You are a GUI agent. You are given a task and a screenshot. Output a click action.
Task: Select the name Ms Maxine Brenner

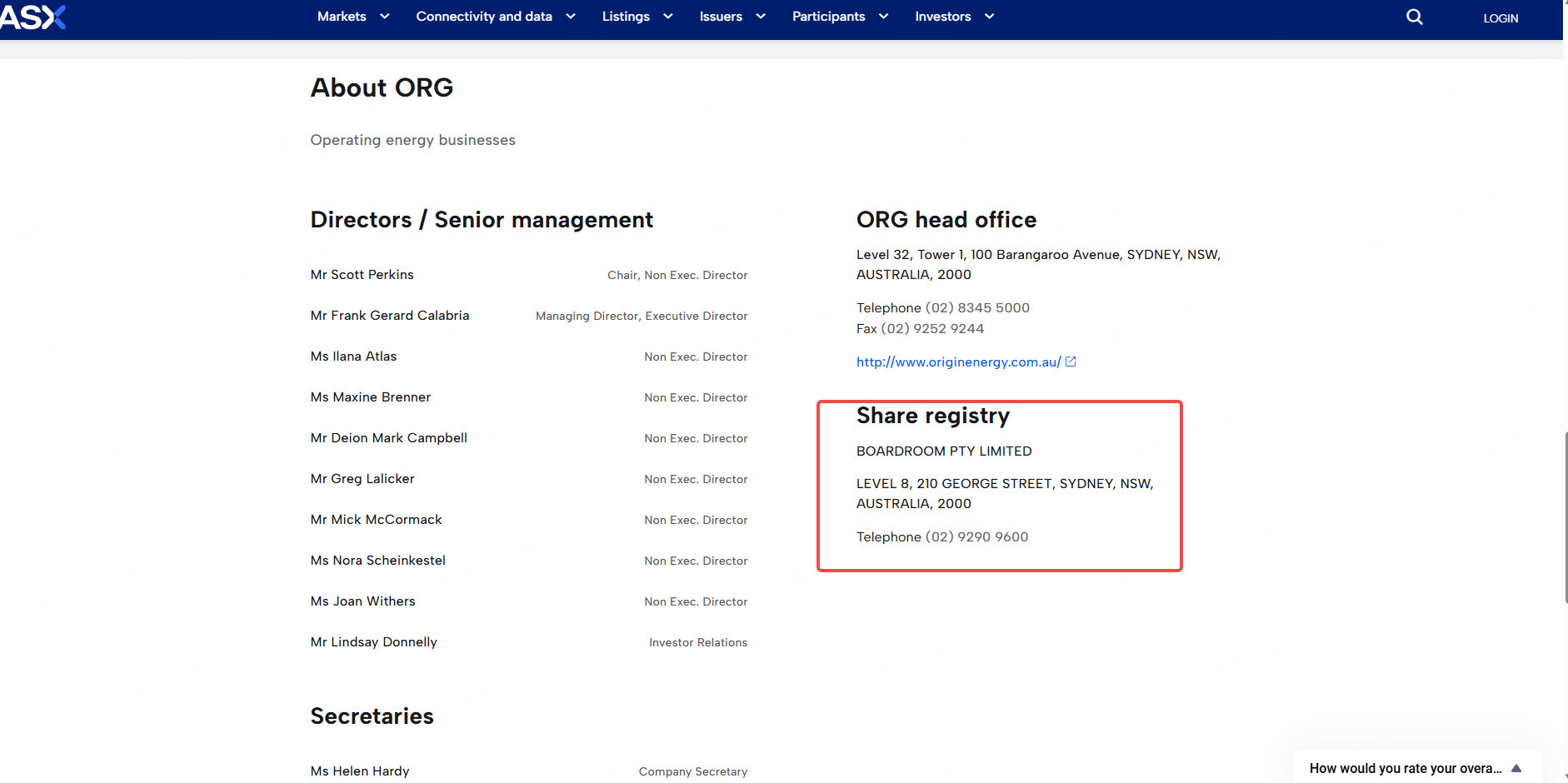tap(371, 397)
